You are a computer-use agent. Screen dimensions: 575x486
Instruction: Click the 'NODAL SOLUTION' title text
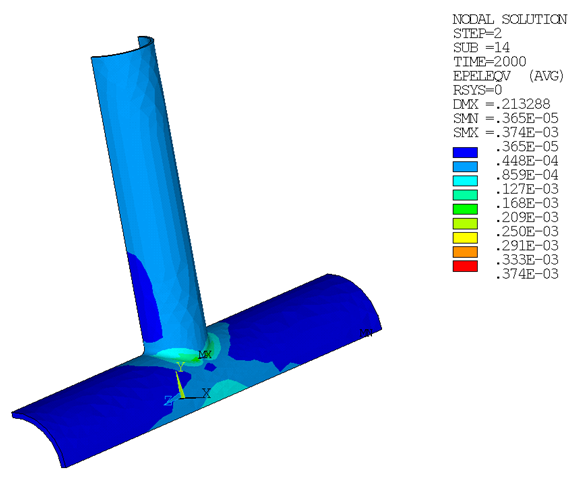510,19
